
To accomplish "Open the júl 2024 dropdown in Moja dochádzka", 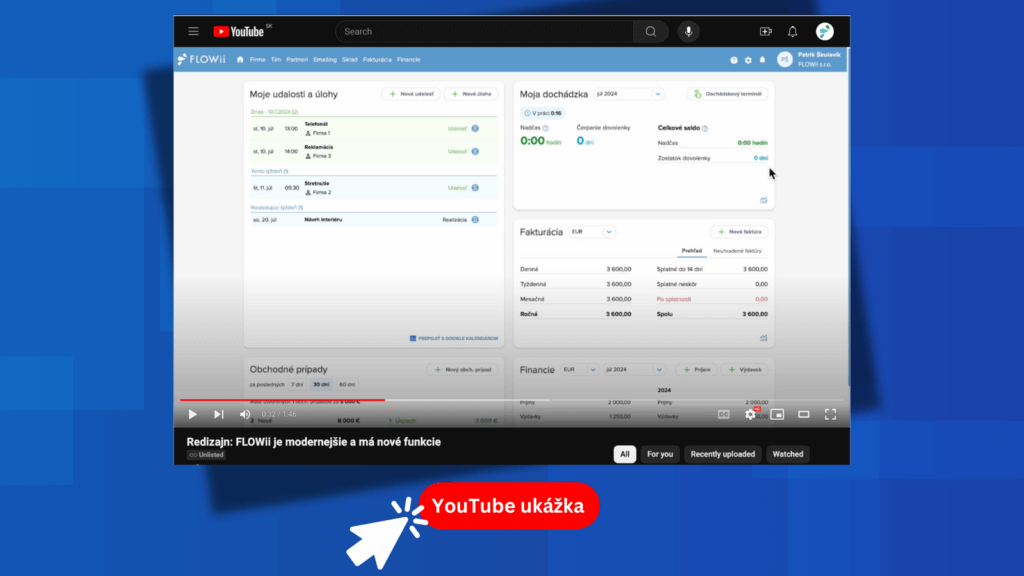I will (628, 94).
